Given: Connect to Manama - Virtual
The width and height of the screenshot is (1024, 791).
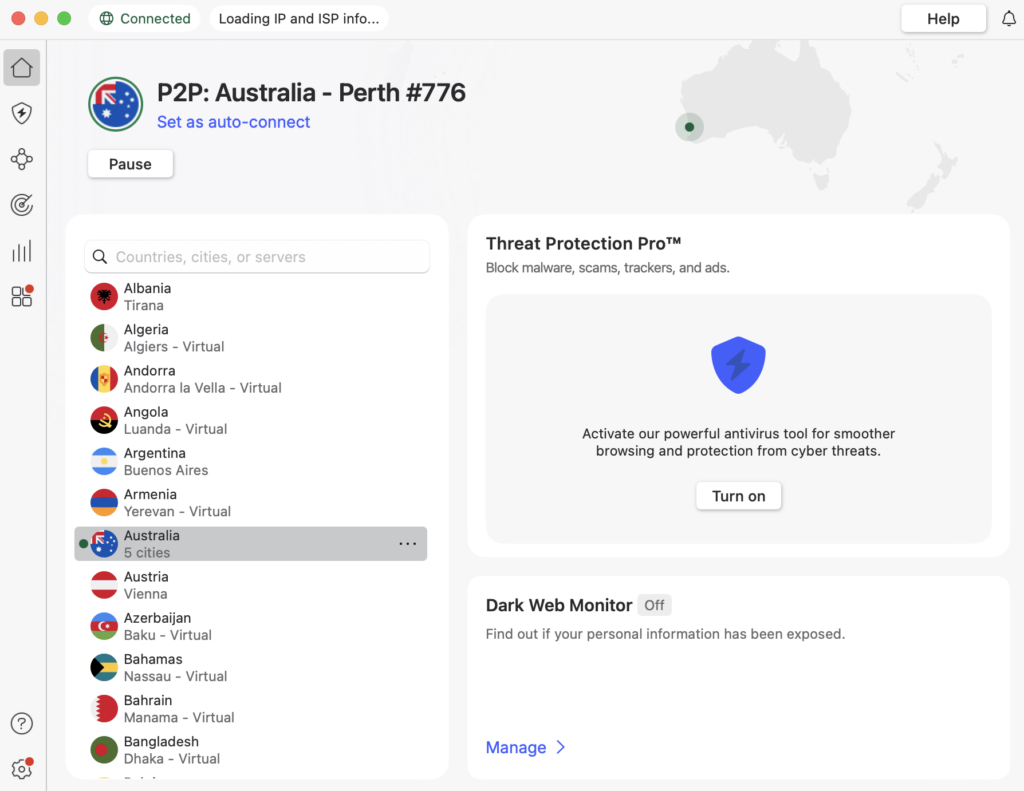Looking at the screenshot, I should coord(251,708).
